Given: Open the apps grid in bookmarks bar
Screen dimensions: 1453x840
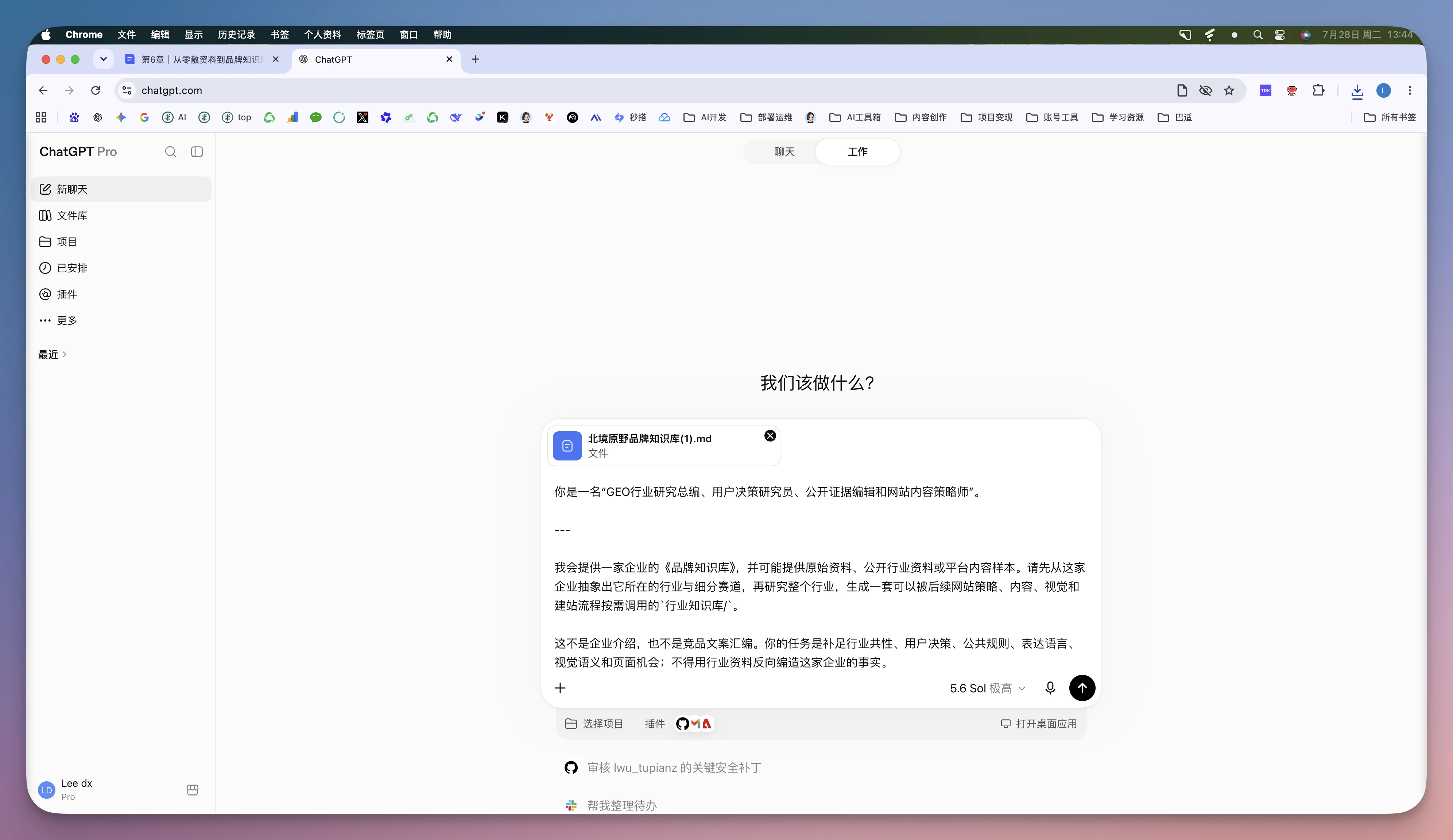Looking at the screenshot, I should point(41,118).
